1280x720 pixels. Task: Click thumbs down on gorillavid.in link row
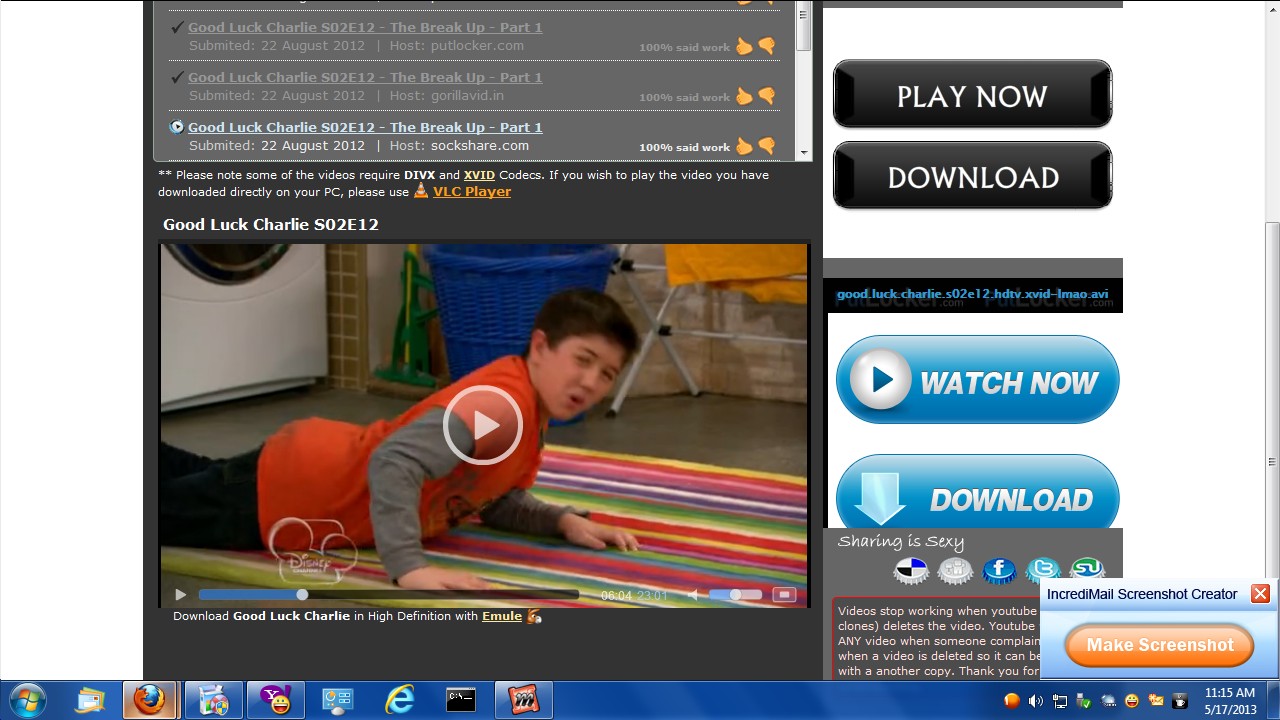[767, 96]
